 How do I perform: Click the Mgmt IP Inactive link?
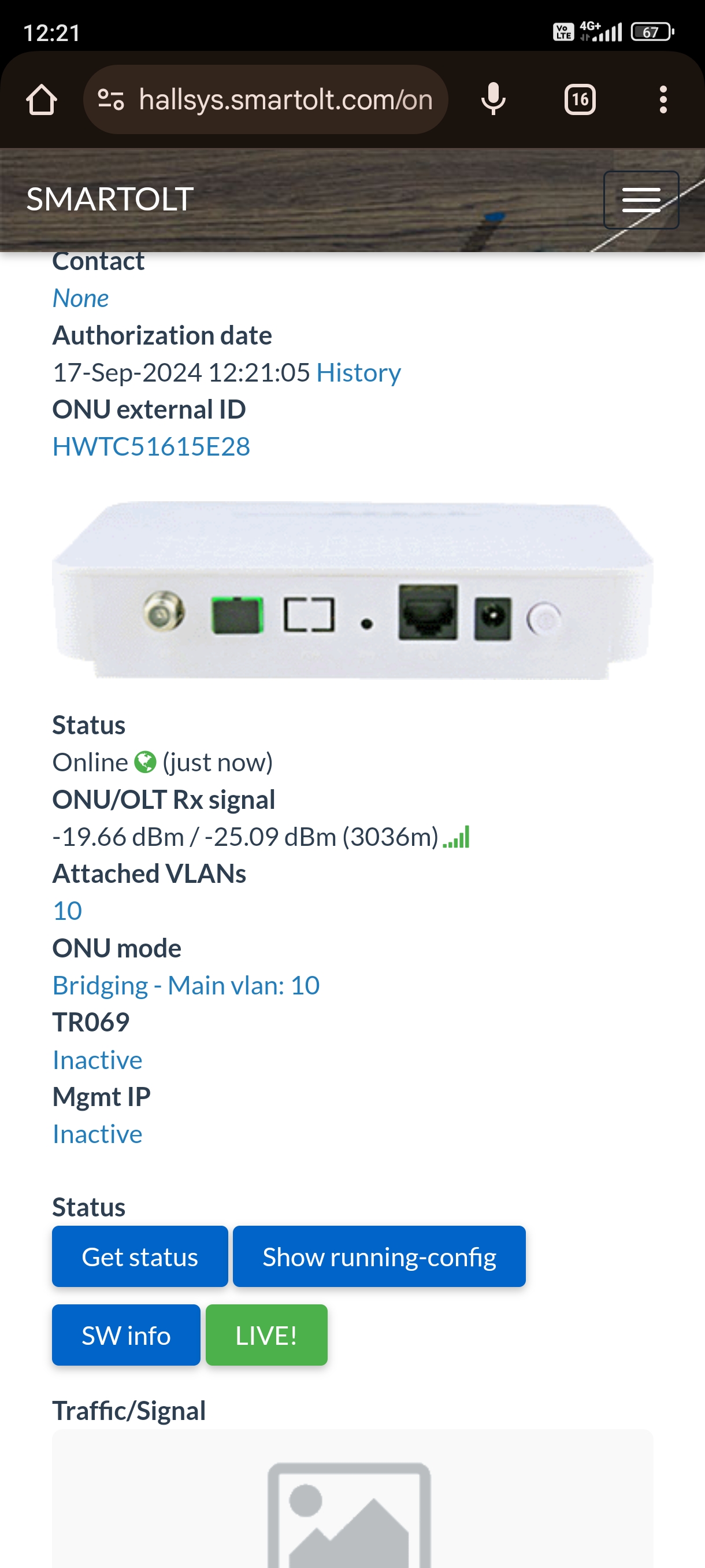(97, 1134)
